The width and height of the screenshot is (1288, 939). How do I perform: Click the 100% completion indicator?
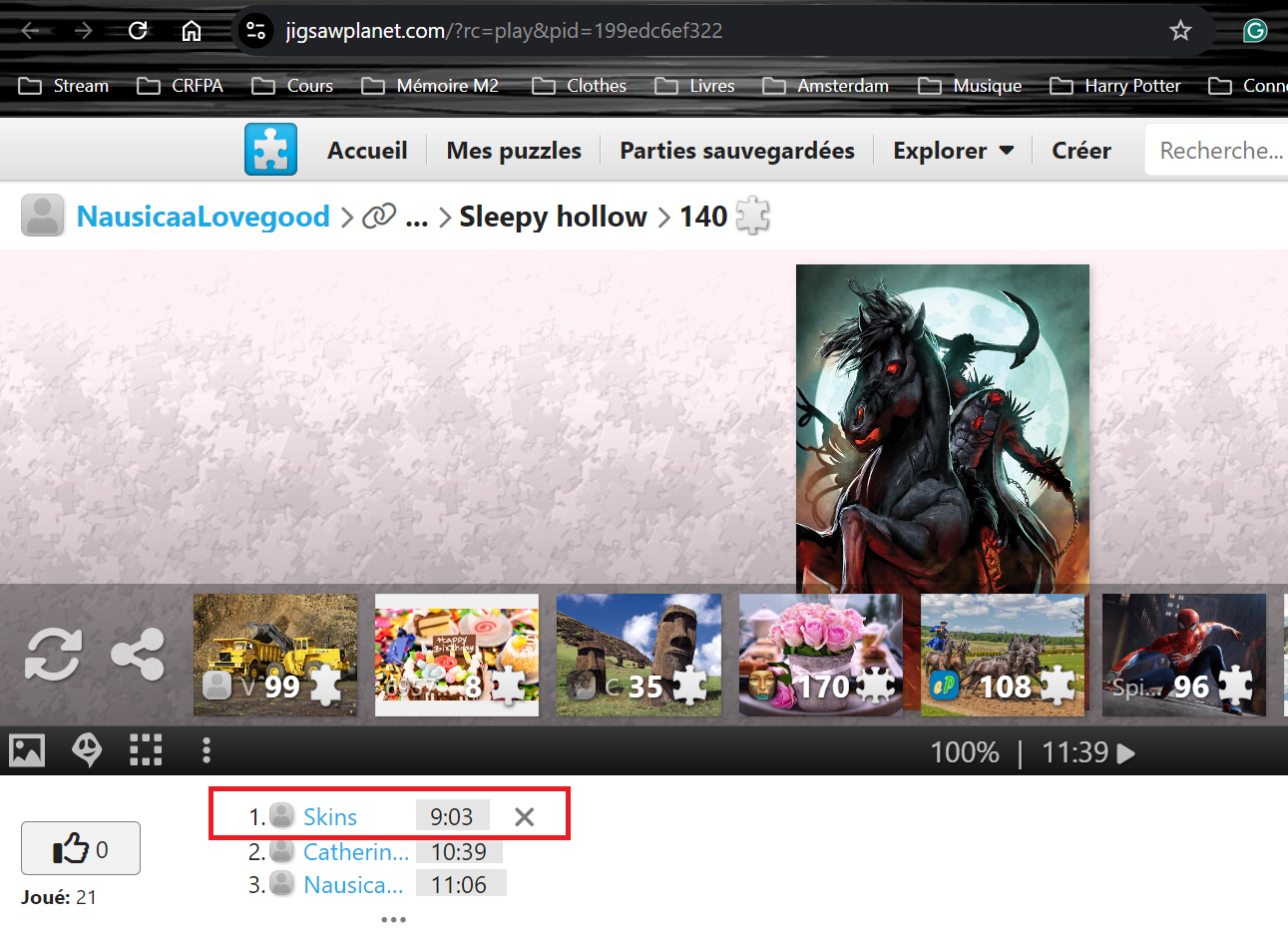965,752
